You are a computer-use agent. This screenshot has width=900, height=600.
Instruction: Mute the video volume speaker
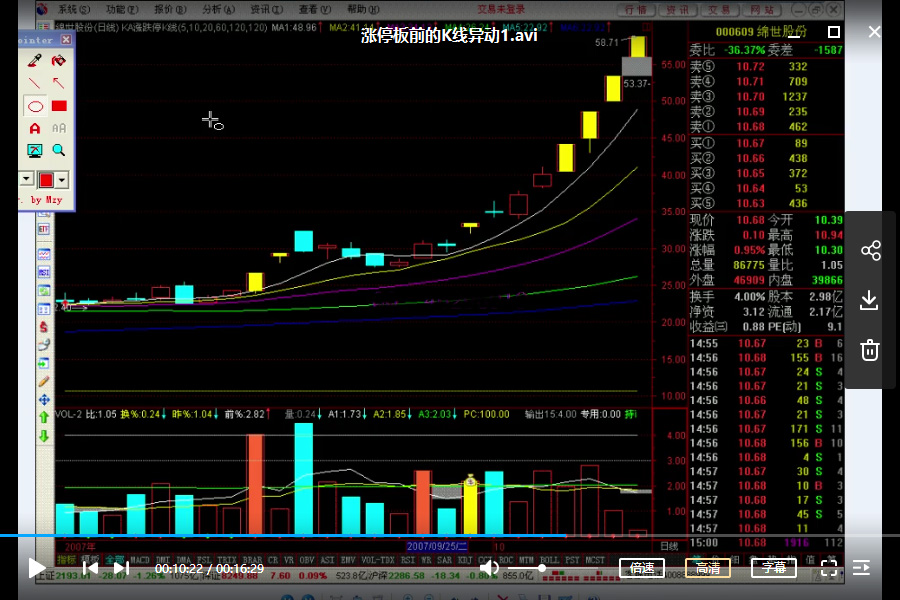(489, 568)
